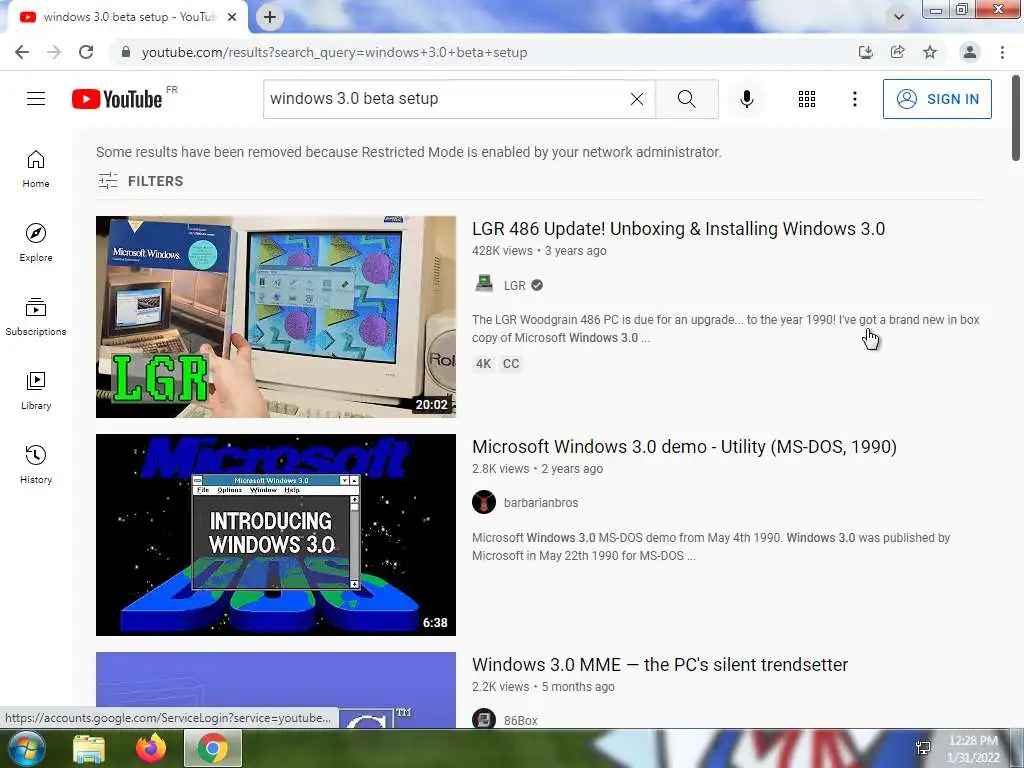Screen dimensions: 1024x768
Task: Click the browser forward arrow
Action: point(54,52)
